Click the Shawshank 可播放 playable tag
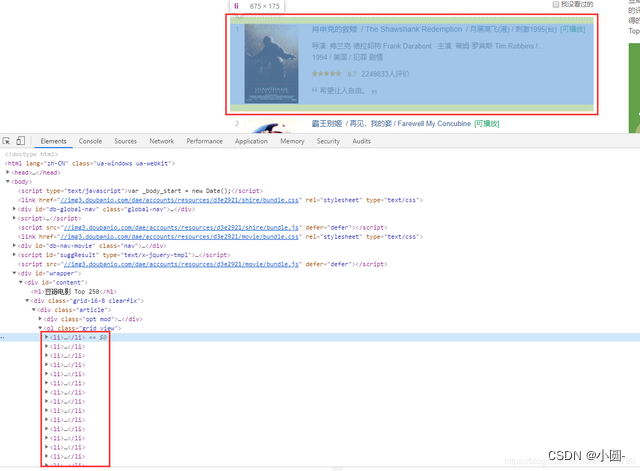Screen dimensions: 640x471 coord(573,29)
